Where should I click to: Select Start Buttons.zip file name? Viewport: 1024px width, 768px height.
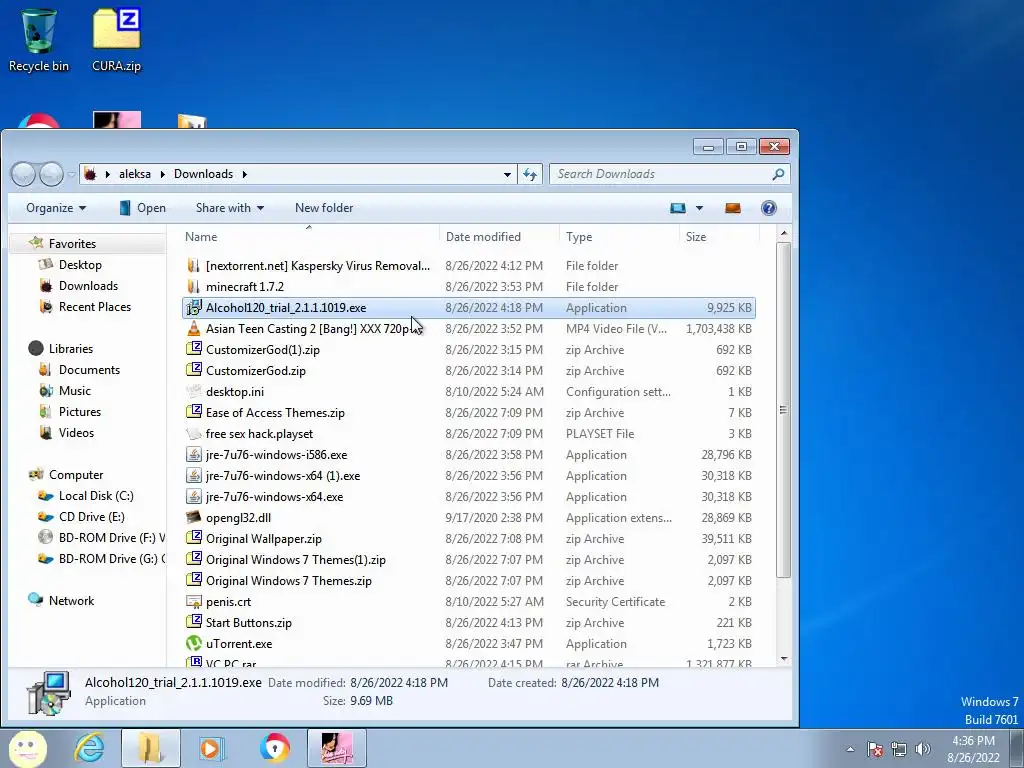(x=249, y=623)
